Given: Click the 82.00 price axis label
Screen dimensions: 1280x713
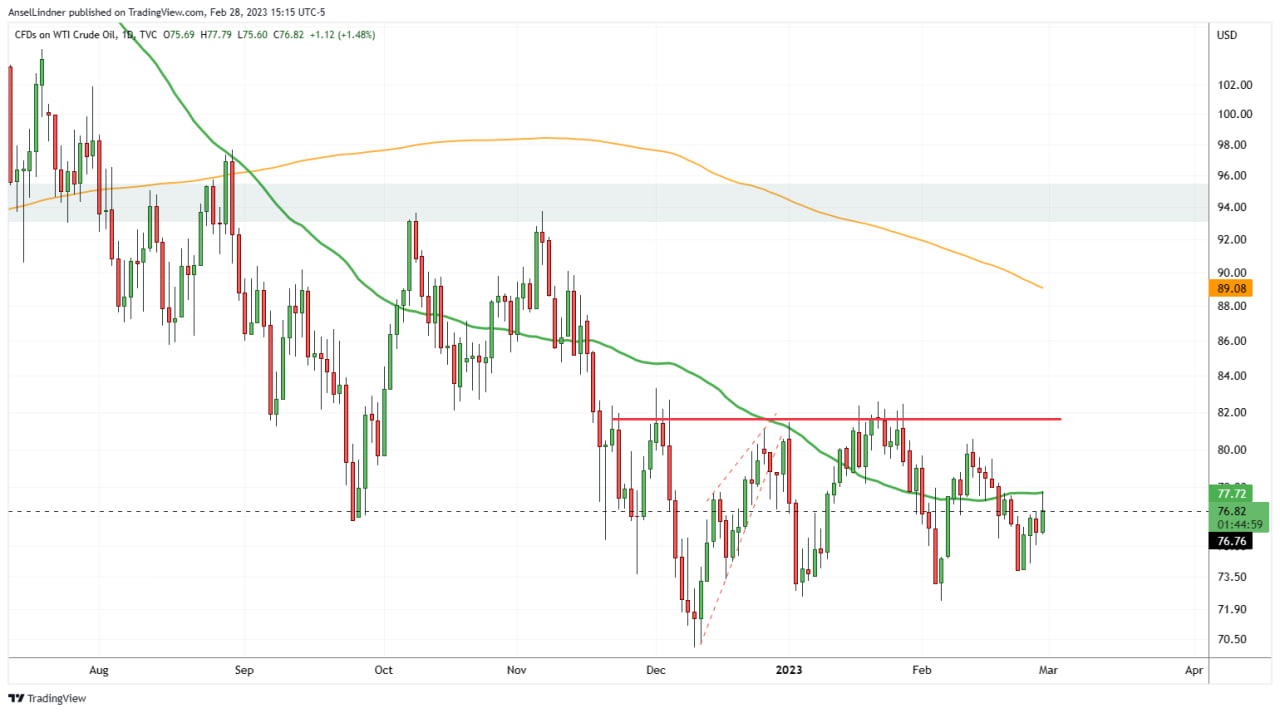Looking at the screenshot, I should click(x=1232, y=412).
